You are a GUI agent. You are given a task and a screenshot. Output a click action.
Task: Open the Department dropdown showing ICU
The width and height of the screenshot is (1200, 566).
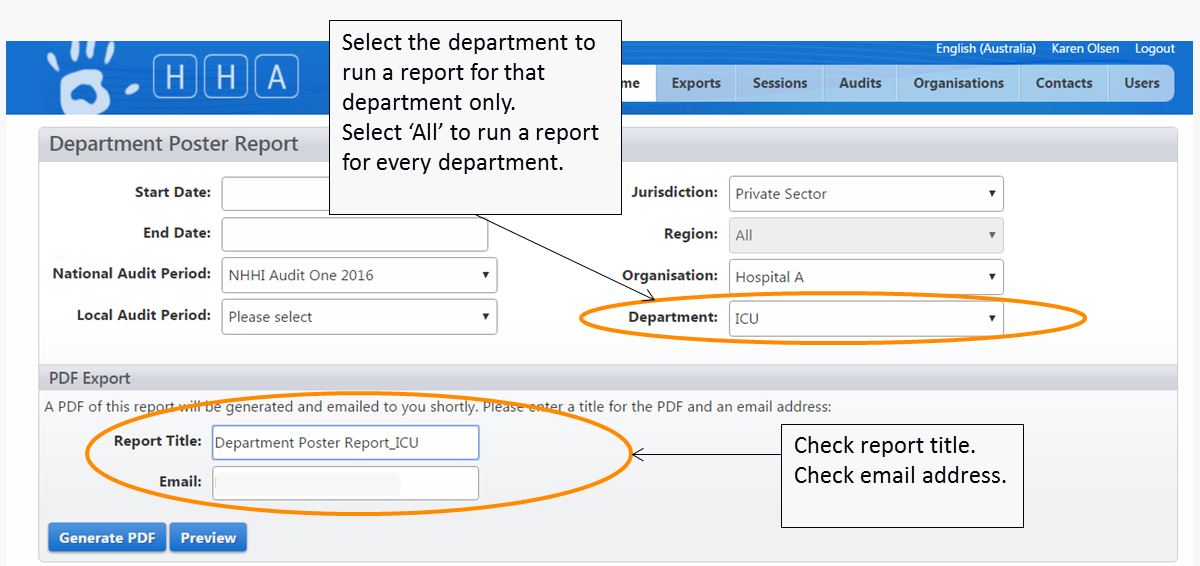coord(866,318)
